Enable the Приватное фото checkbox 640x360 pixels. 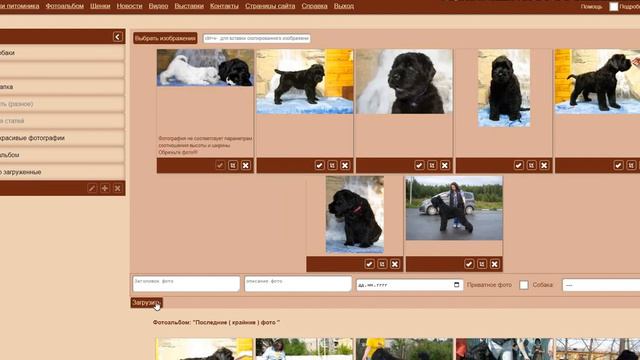(524, 285)
